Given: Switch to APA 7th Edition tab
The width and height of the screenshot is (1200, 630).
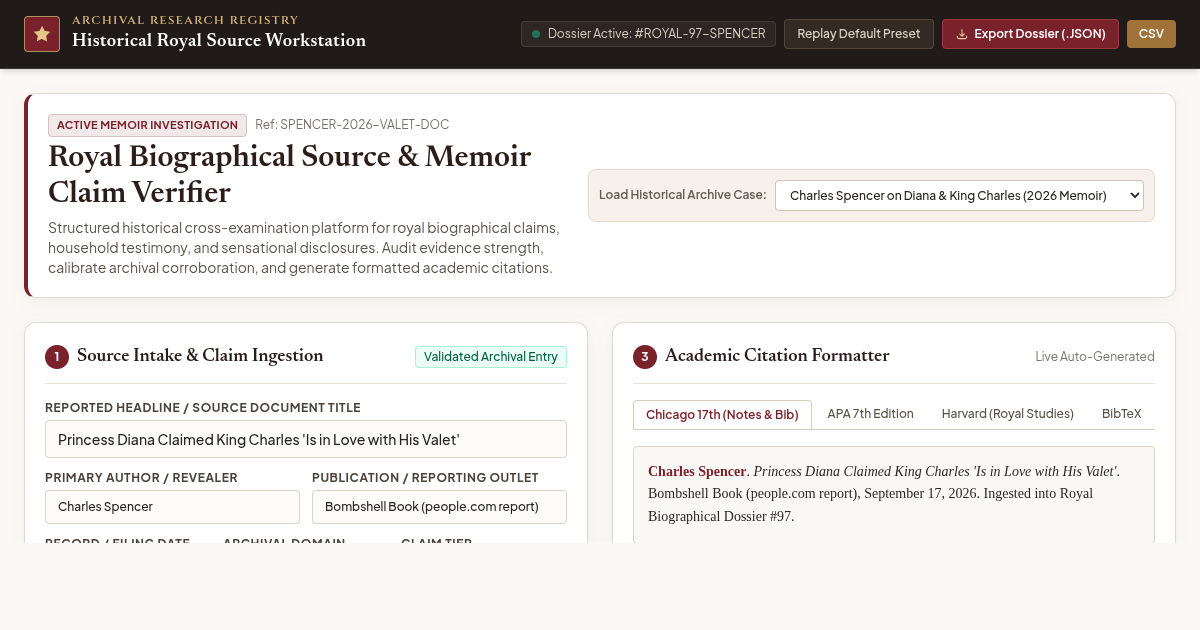Looking at the screenshot, I should pyautogui.click(x=870, y=414).
